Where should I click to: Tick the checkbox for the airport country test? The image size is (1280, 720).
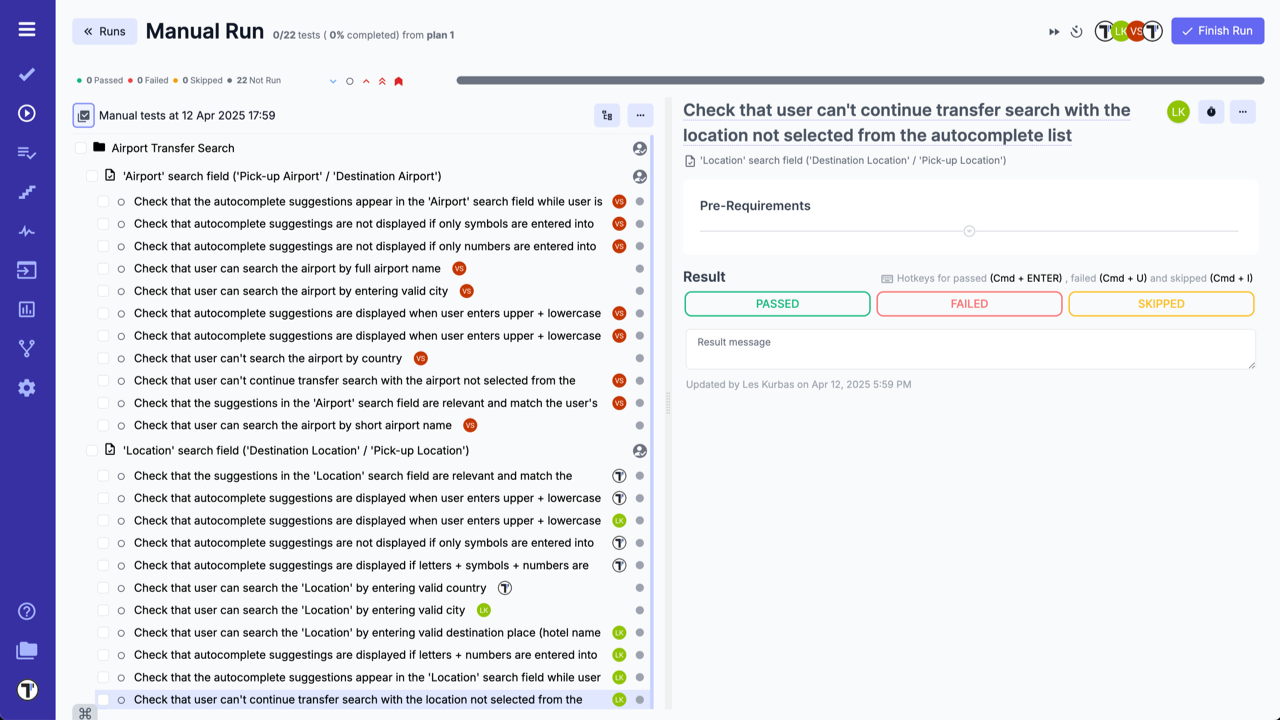(x=103, y=358)
